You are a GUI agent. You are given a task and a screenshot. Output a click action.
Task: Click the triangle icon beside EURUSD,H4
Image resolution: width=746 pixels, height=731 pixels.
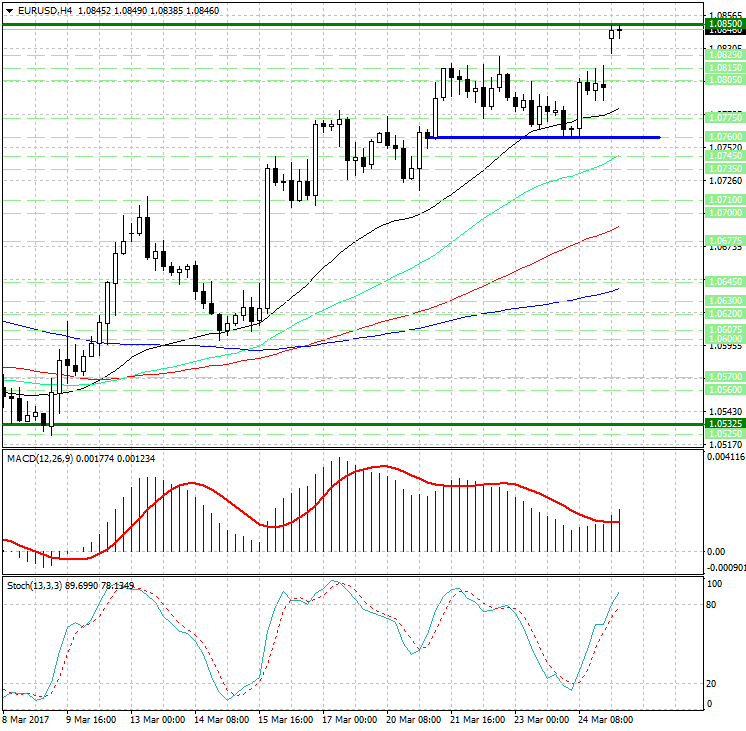7,10
